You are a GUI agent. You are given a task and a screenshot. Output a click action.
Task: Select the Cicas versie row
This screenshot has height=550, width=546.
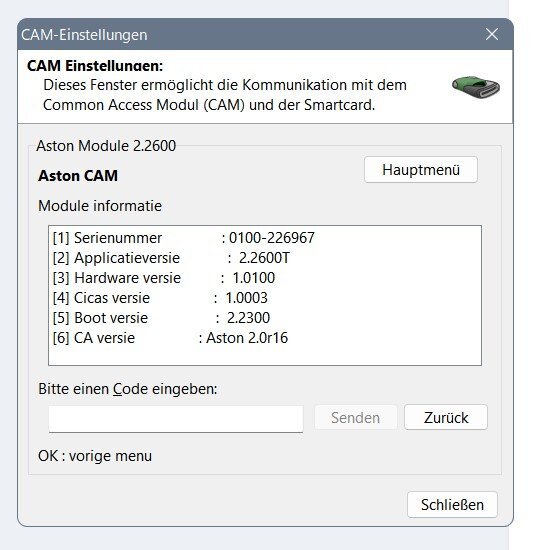pos(160,298)
